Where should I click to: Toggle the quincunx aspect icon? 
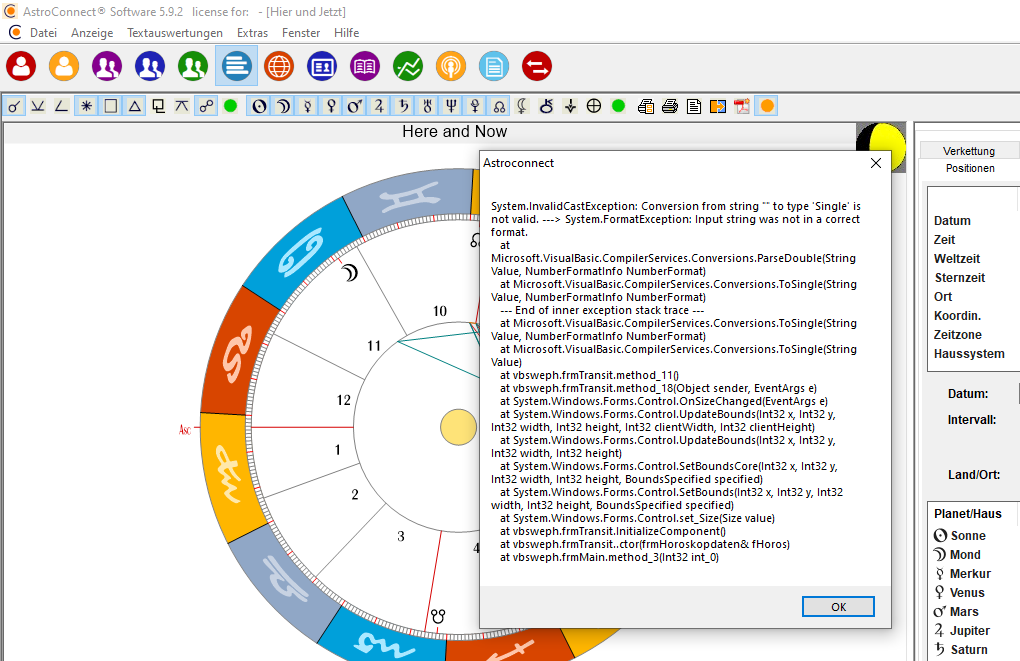tap(182, 106)
